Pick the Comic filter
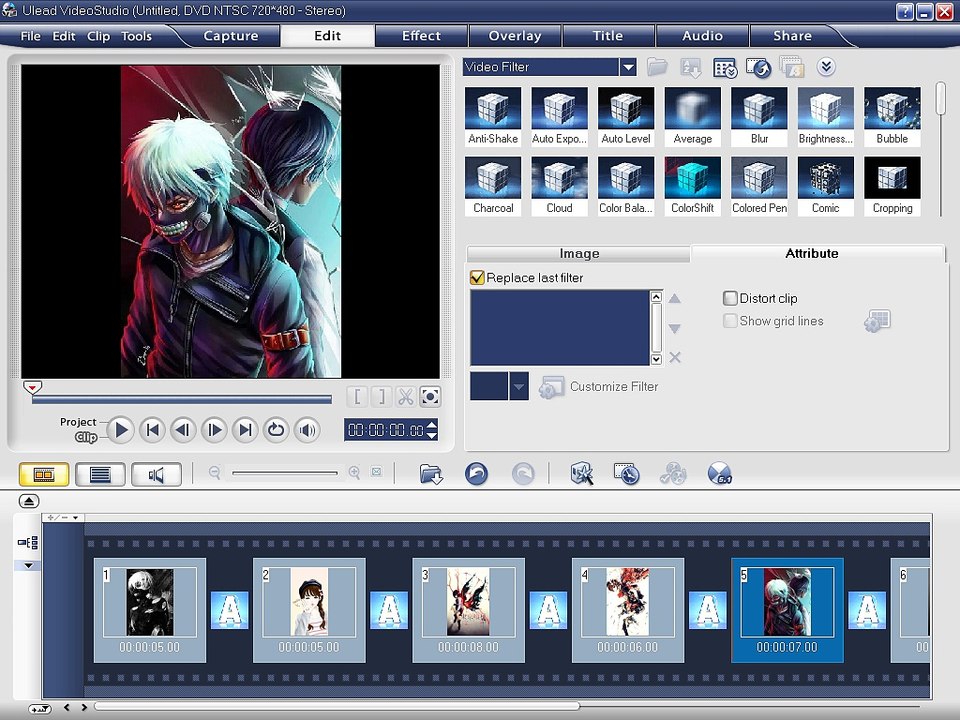The height and width of the screenshot is (720, 960). (825, 186)
